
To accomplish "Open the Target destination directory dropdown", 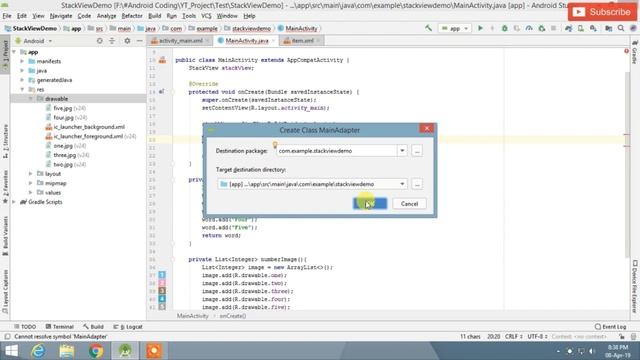I will pyautogui.click(x=402, y=184).
